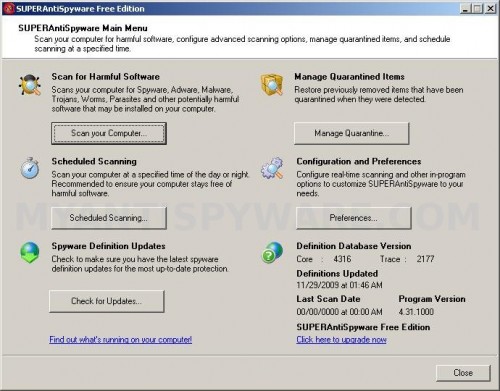Click last scan date '00/00/0000 at 00:00 AM'
Image resolution: width=500 pixels, height=391 pixels.
point(339,312)
